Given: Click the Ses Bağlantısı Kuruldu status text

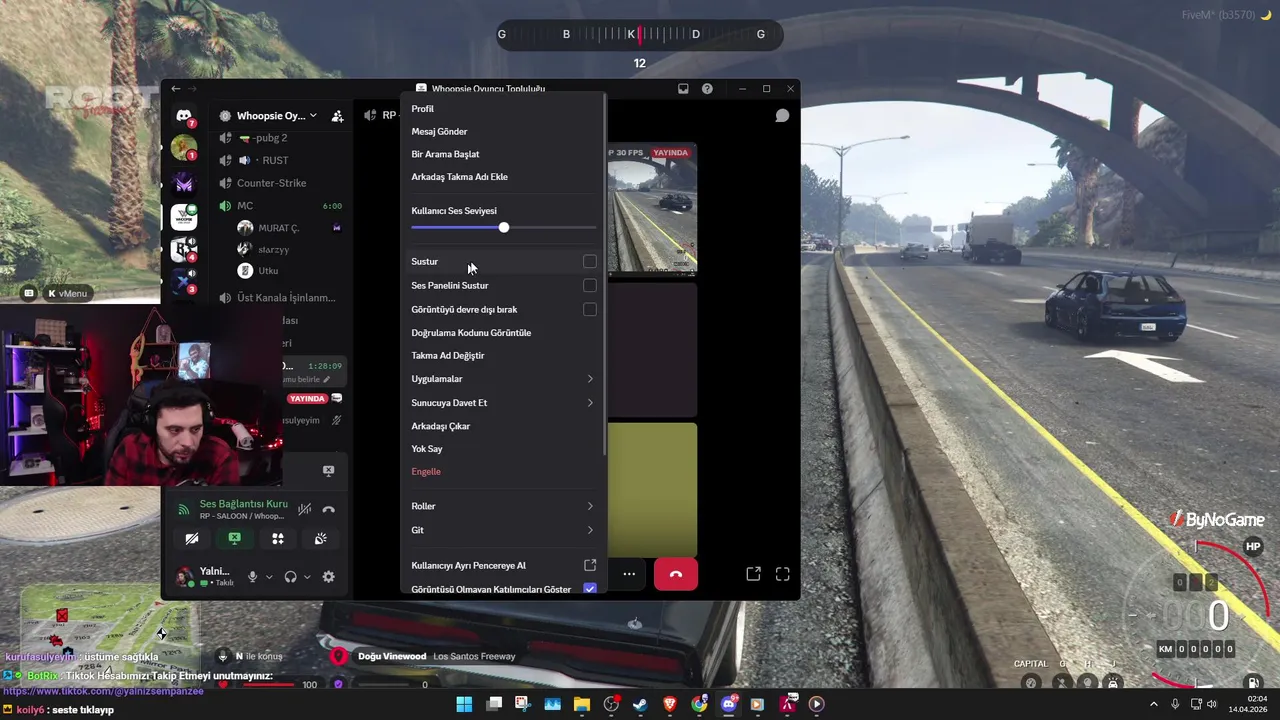Looking at the screenshot, I should coord(243,504).
